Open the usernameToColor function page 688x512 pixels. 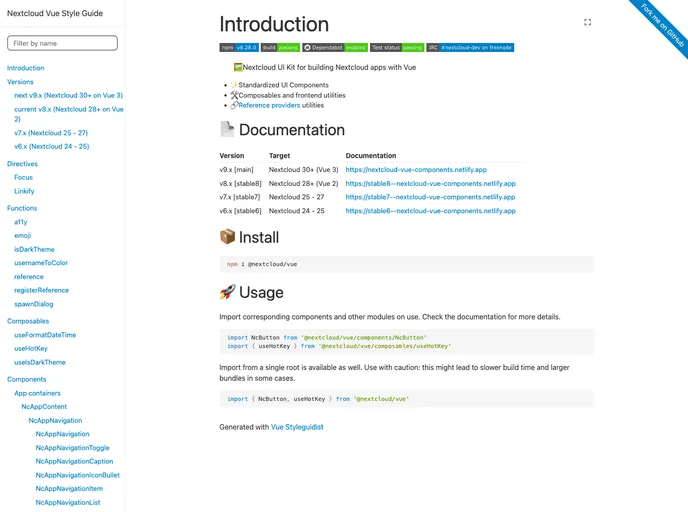pyautogui.click(x=41, y=263)
